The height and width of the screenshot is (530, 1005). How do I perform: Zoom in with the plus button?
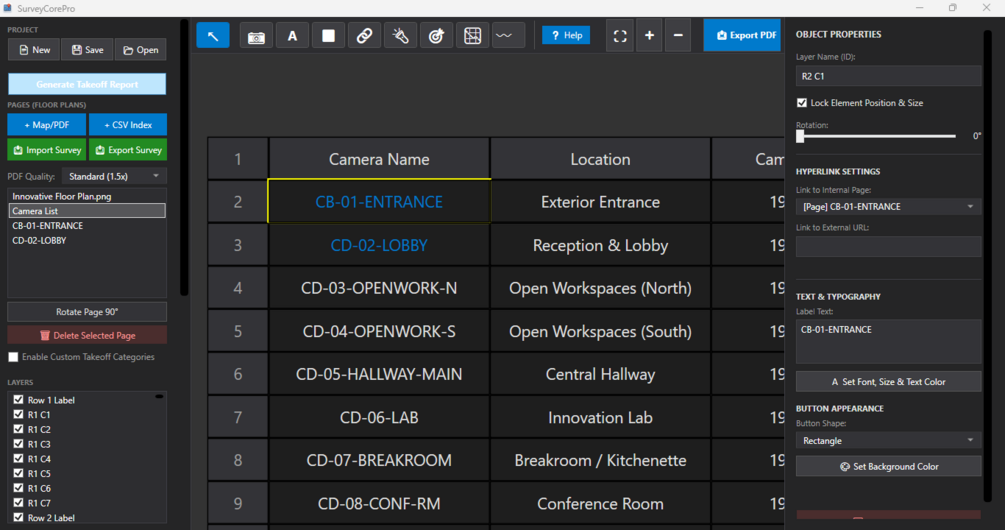649,36
